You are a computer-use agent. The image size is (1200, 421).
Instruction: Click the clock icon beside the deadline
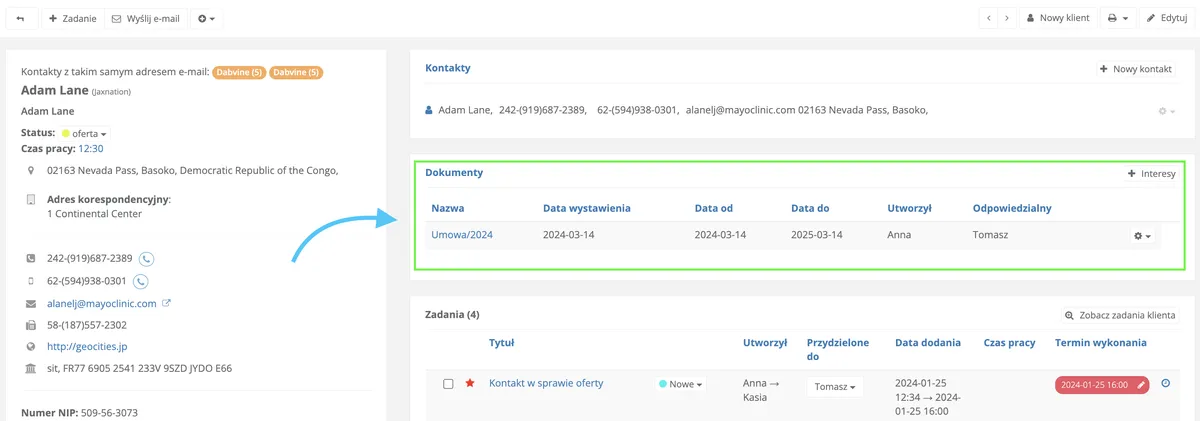[x=1166, y=383]
